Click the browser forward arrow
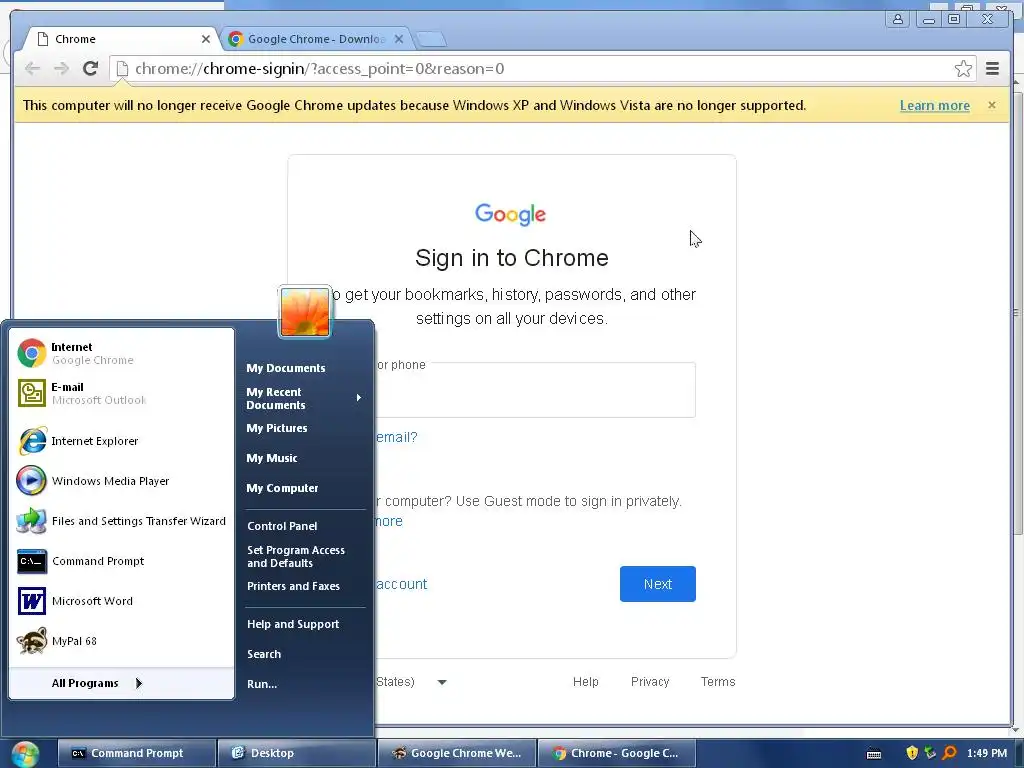The height and width of the screenshot is (768, 1024). pyautogui.click(x=61, y=69)
